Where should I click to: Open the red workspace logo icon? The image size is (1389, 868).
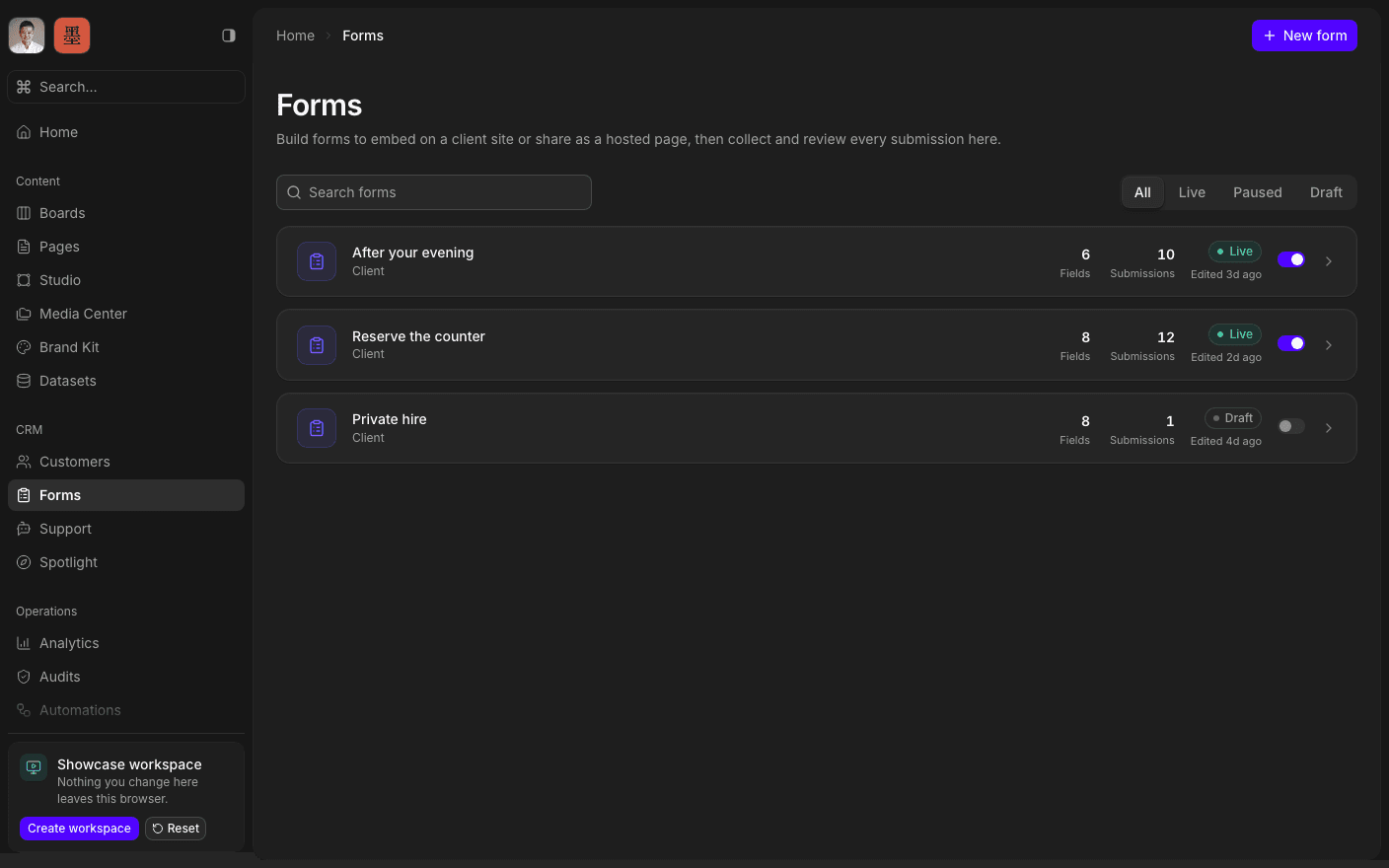click(72, 36)
